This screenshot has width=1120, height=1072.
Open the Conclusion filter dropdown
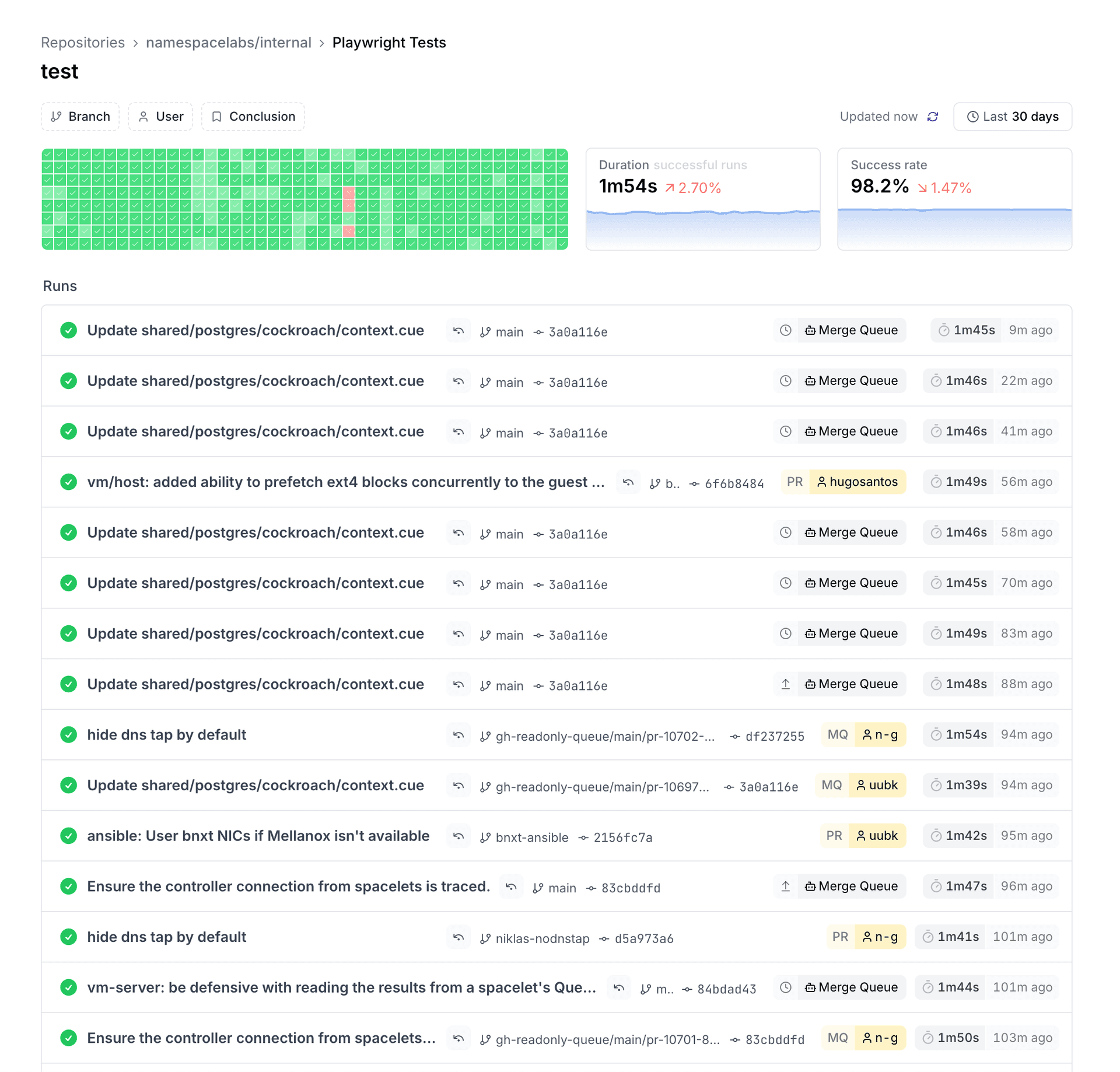point(253,117)
